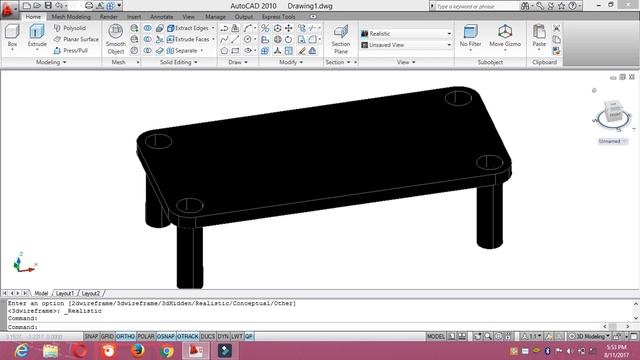Click the Cut scissors icon
640x360 pixels.
pos(556,28)
